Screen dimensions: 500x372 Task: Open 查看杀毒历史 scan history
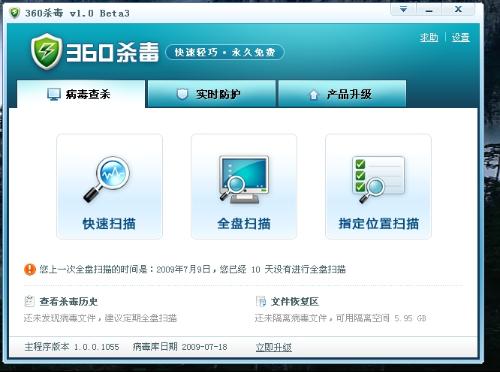(69, 301)
